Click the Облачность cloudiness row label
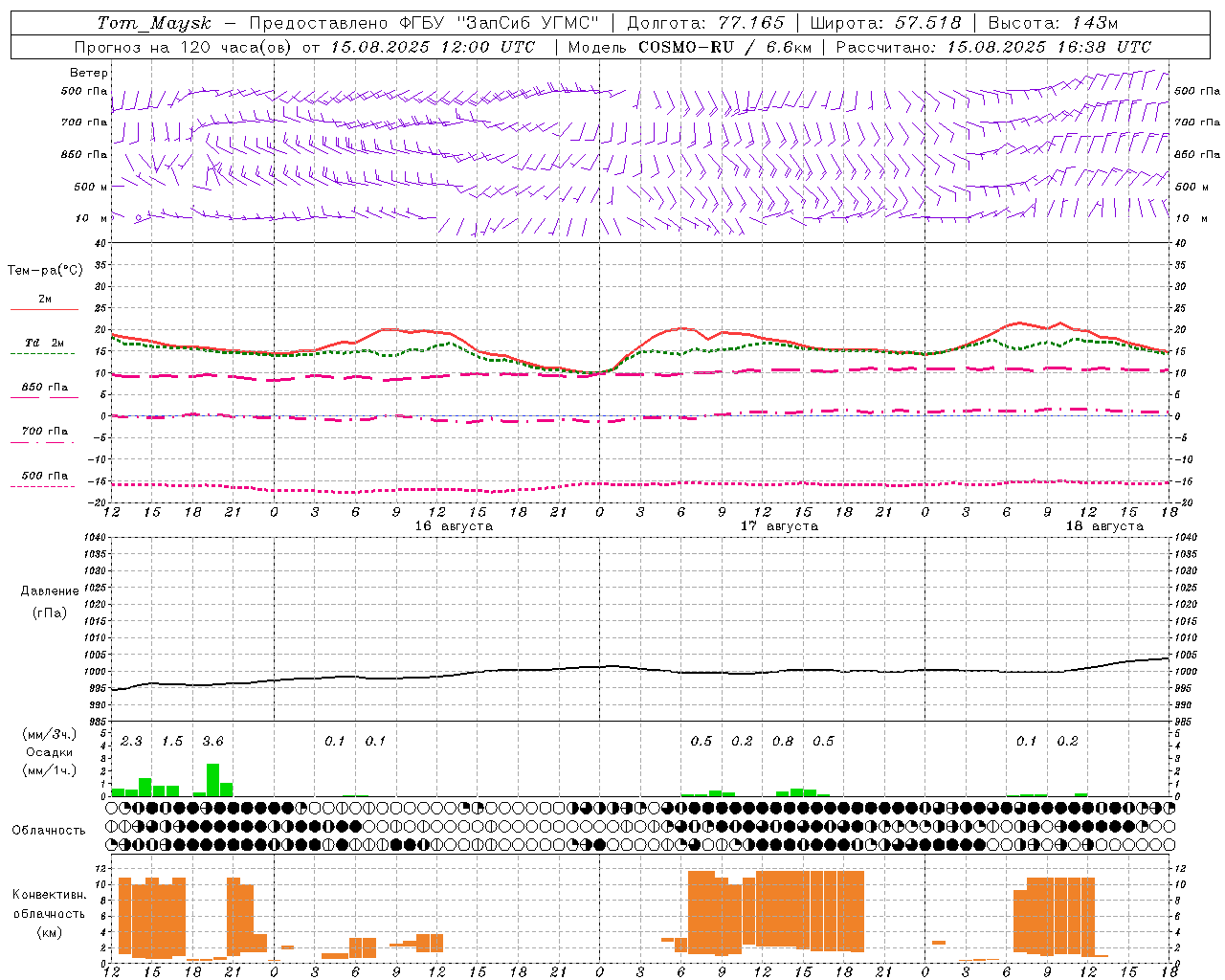 click(49, 831)
